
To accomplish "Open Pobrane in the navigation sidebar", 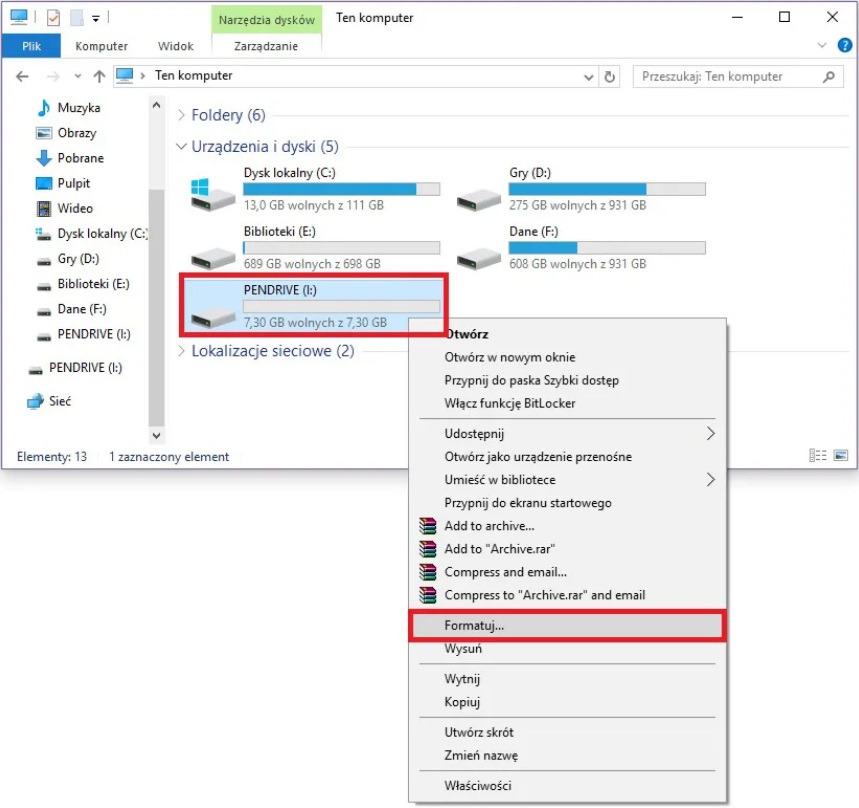I will point(80,158).
